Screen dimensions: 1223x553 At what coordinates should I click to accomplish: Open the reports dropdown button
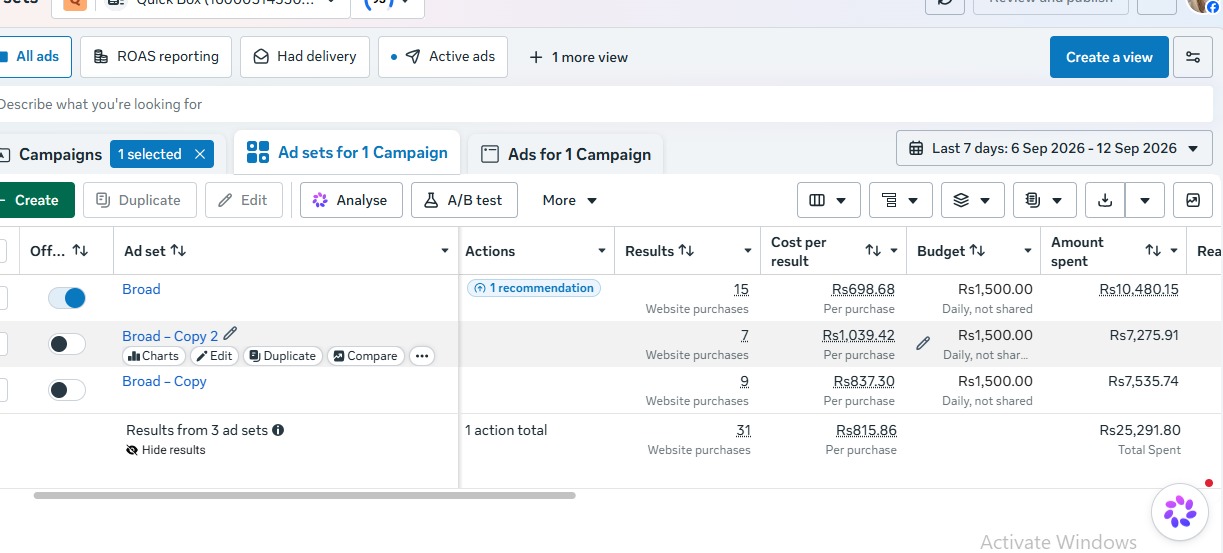(x=1044, y=200)
